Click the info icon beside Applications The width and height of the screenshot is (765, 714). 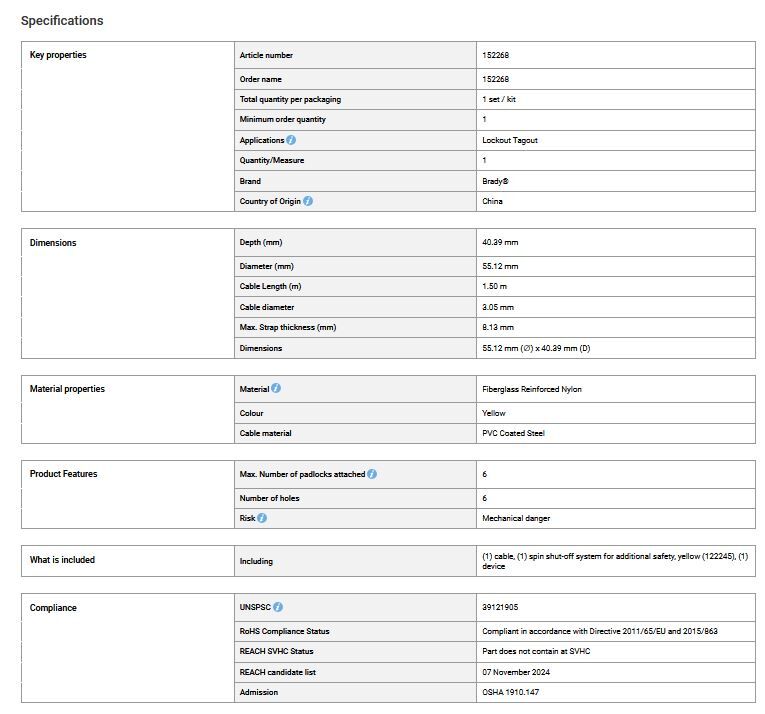click(x=291, y=140)
